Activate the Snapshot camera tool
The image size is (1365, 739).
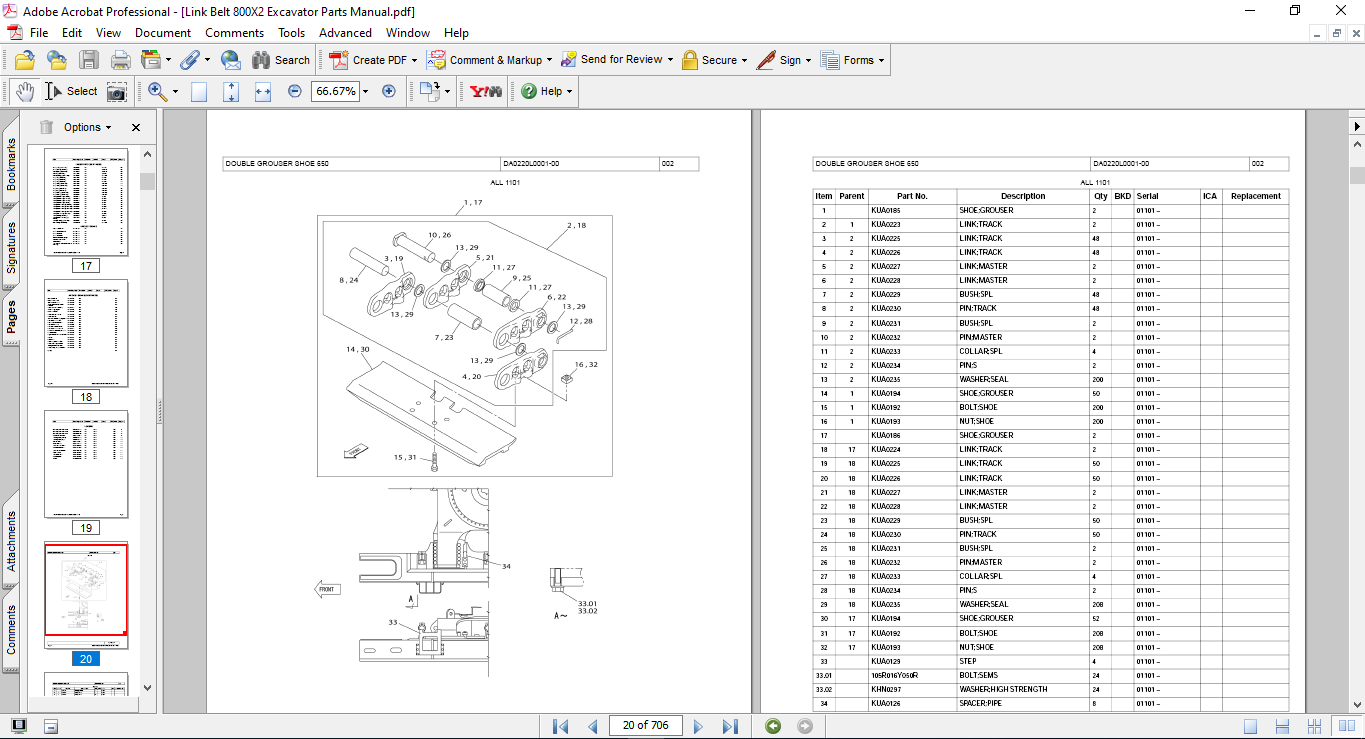coord(117,91)
